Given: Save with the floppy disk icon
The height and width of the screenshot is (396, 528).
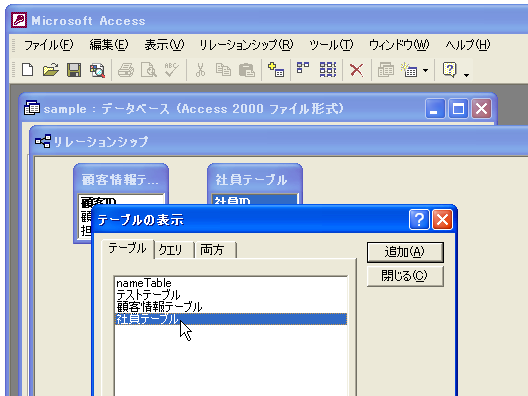Looking at the screenshot, I should tap(74, 70).
